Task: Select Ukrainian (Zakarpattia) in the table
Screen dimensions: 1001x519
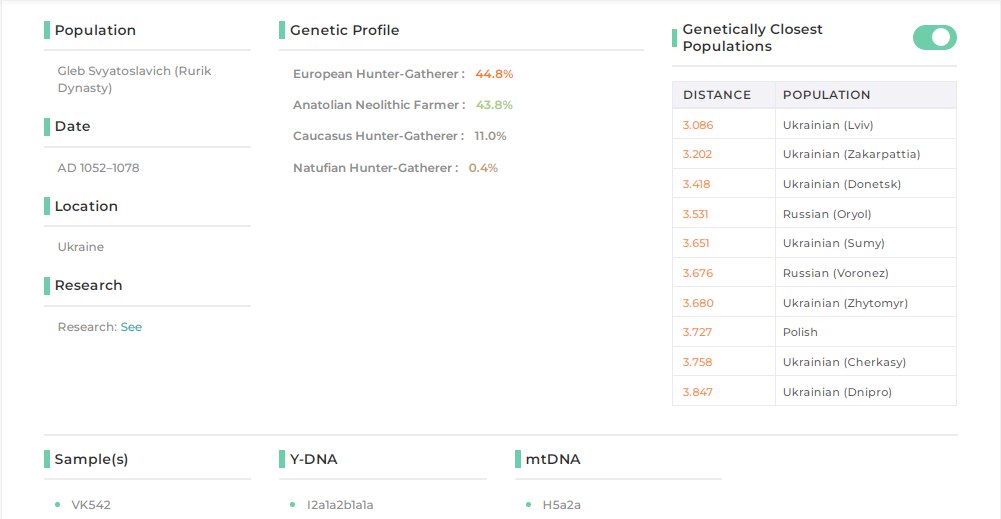Action: 851,154
